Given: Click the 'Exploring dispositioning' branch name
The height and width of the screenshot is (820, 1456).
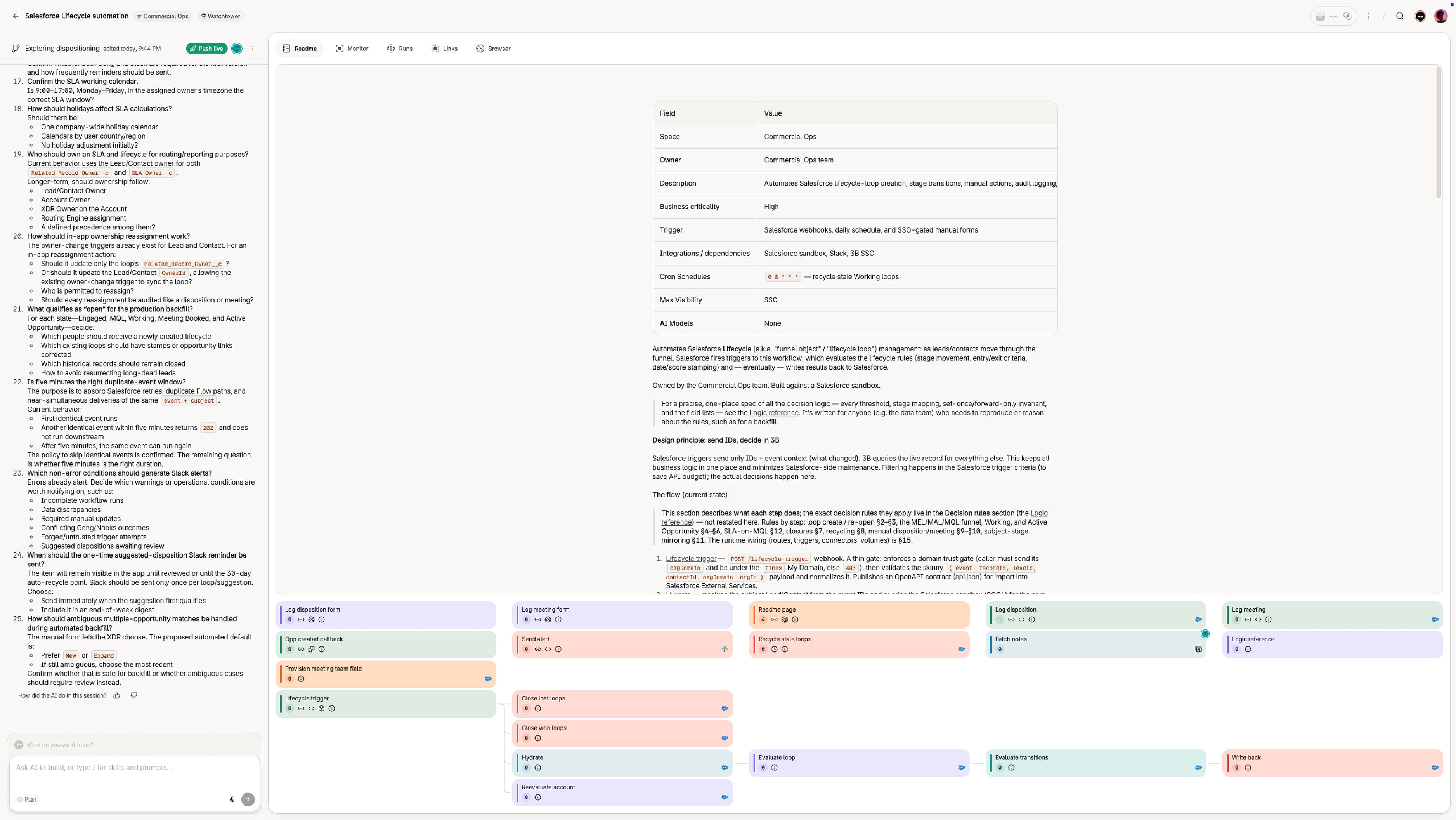Looking at the screenshot, I should 62,49.
